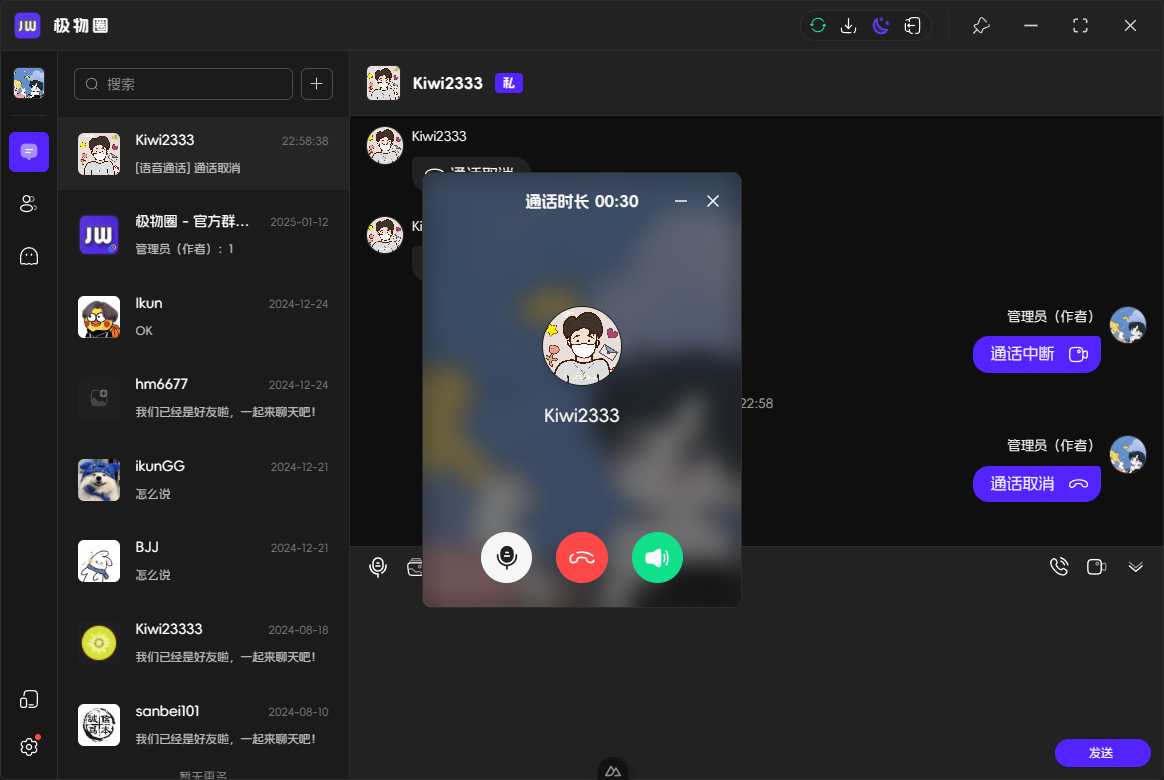Click Kiwi2333 avatar in chat header
Screen dimensions: 1164x780
point(384,83)
